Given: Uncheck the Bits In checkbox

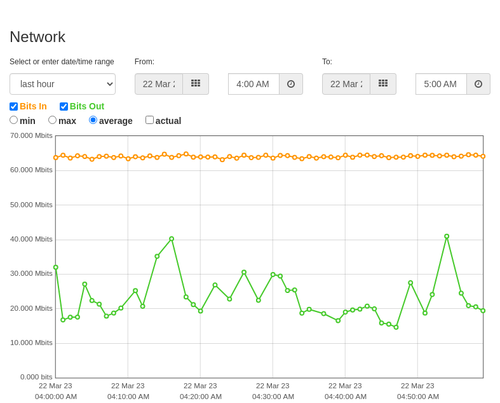Looking at the screenshot, I should (14, 106).
